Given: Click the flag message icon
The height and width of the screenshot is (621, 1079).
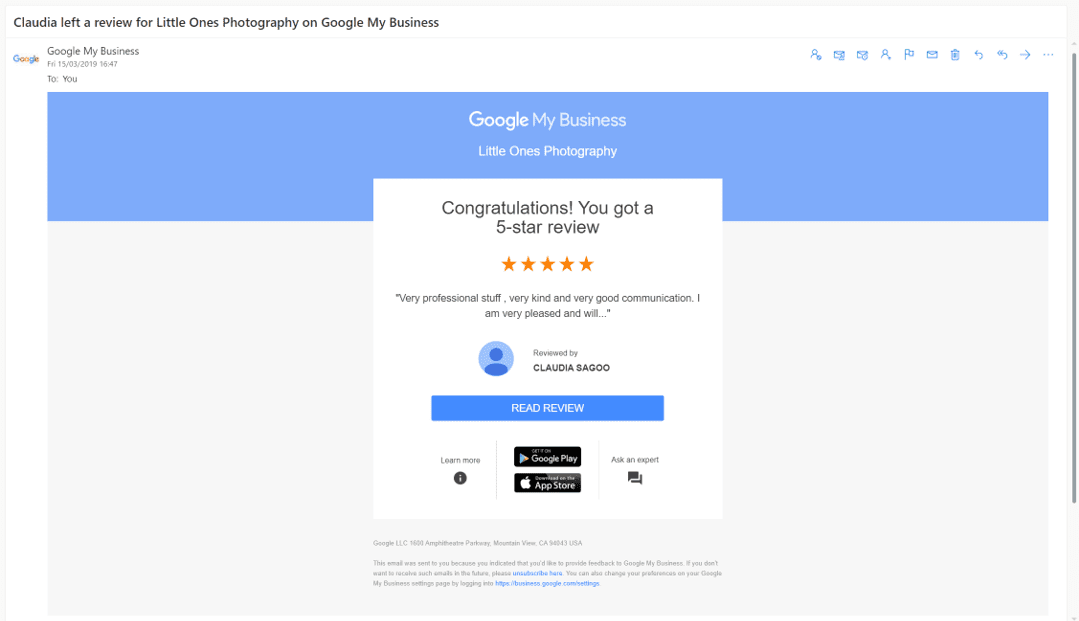Looking at the screenshot, I should [x=909, y=55].
